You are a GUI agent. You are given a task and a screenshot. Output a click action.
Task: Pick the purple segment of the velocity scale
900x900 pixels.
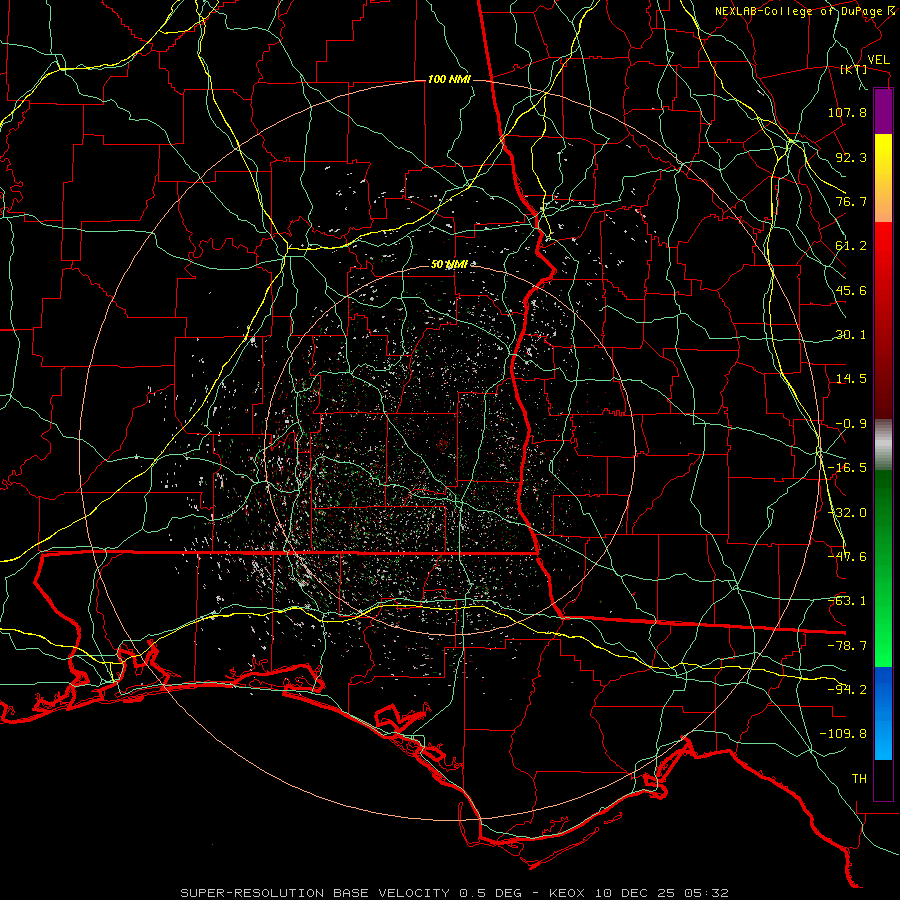(x=883, y=111)
